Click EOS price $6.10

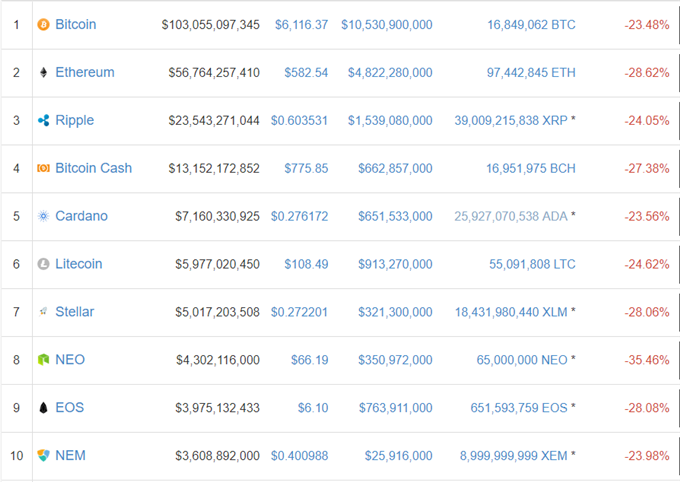point(313,408)
